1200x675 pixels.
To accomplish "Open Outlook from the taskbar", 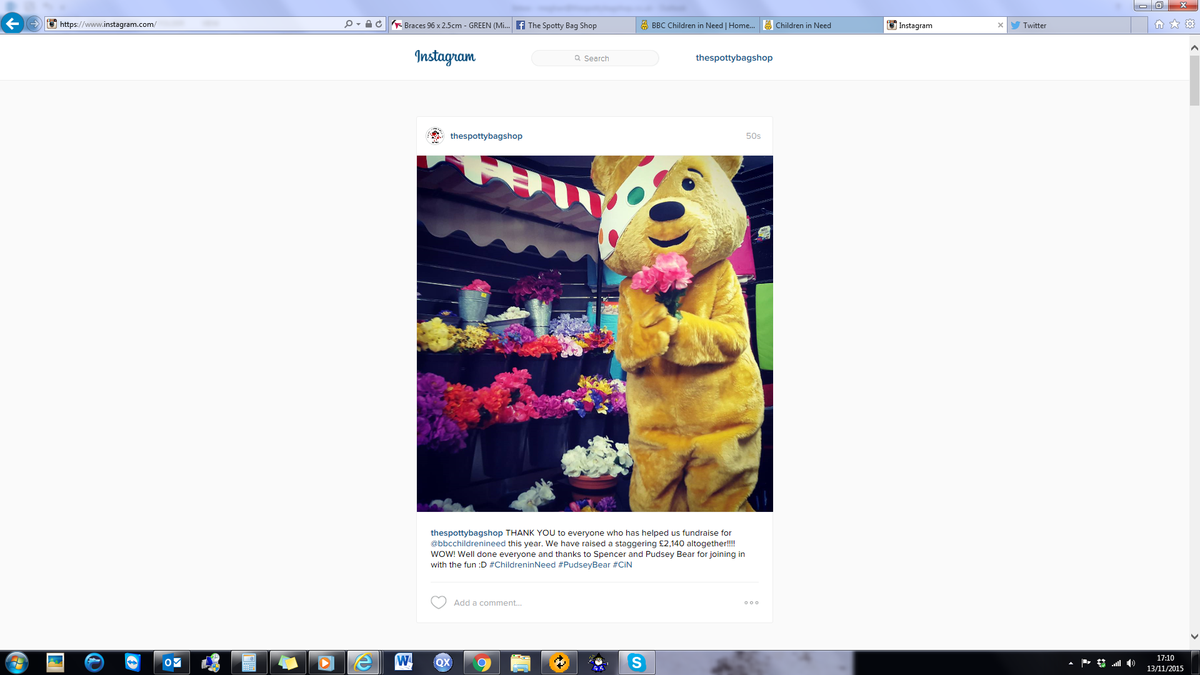I will pos(171,662).
